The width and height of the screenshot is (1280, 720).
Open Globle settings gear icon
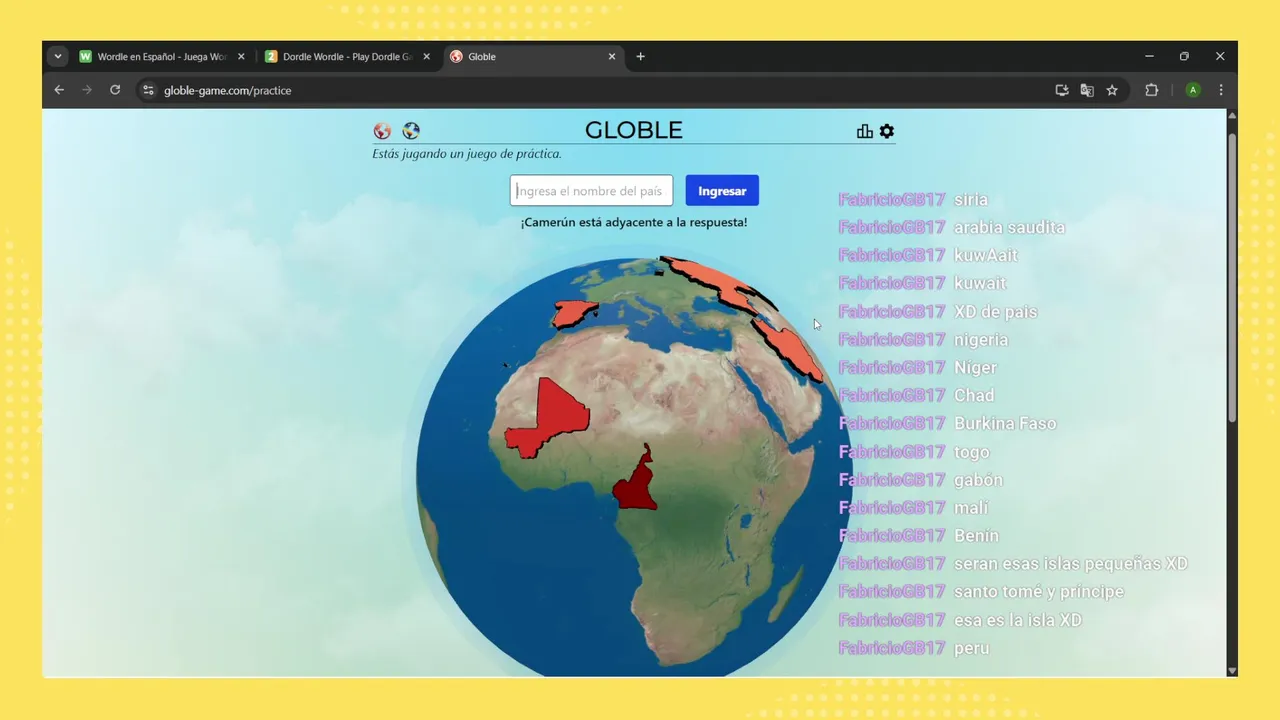[x=887, y=131]
